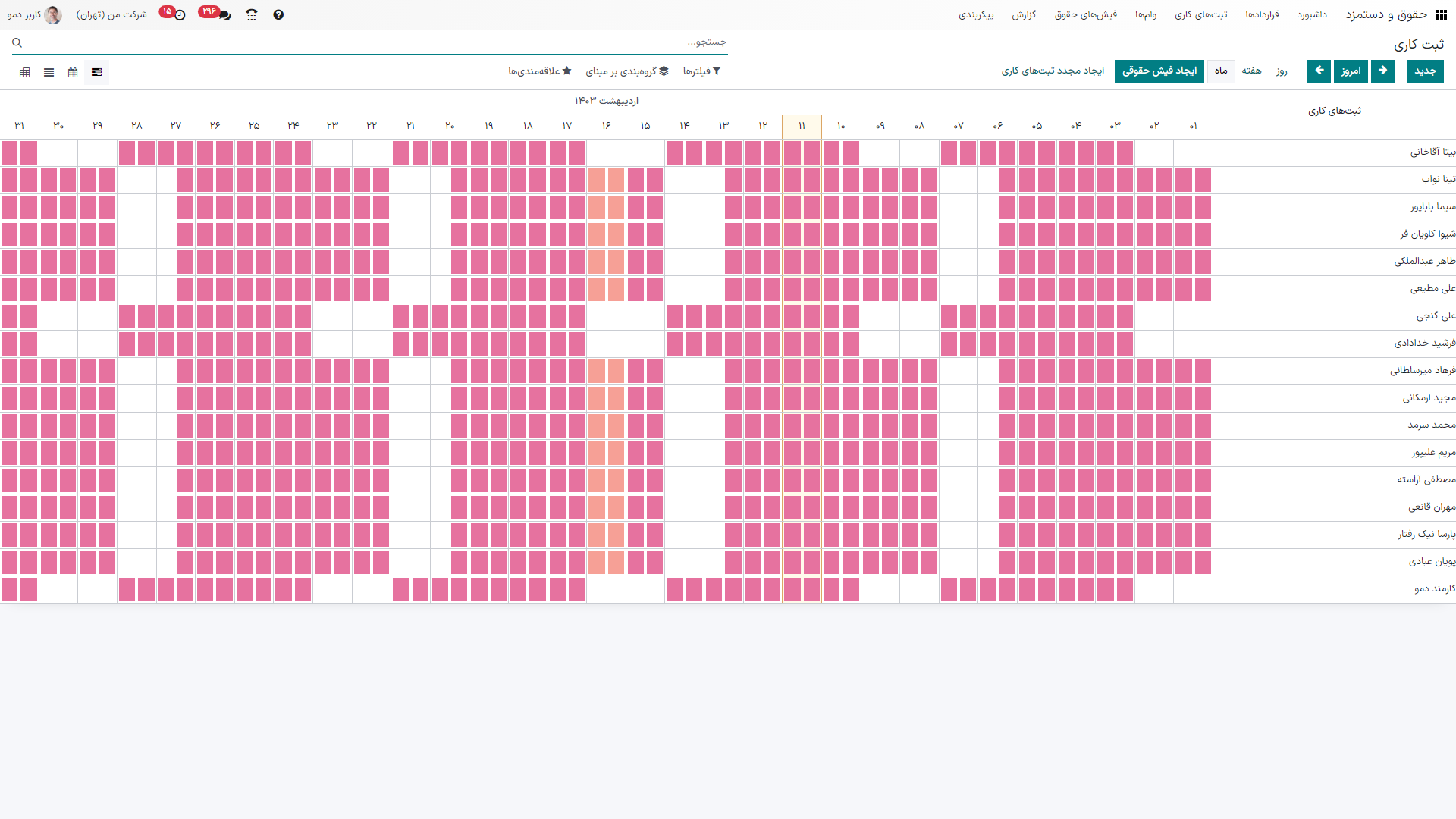Click the ایجاد فیش حقوقی button
Screen dimensions: 1456x819
1159,71
